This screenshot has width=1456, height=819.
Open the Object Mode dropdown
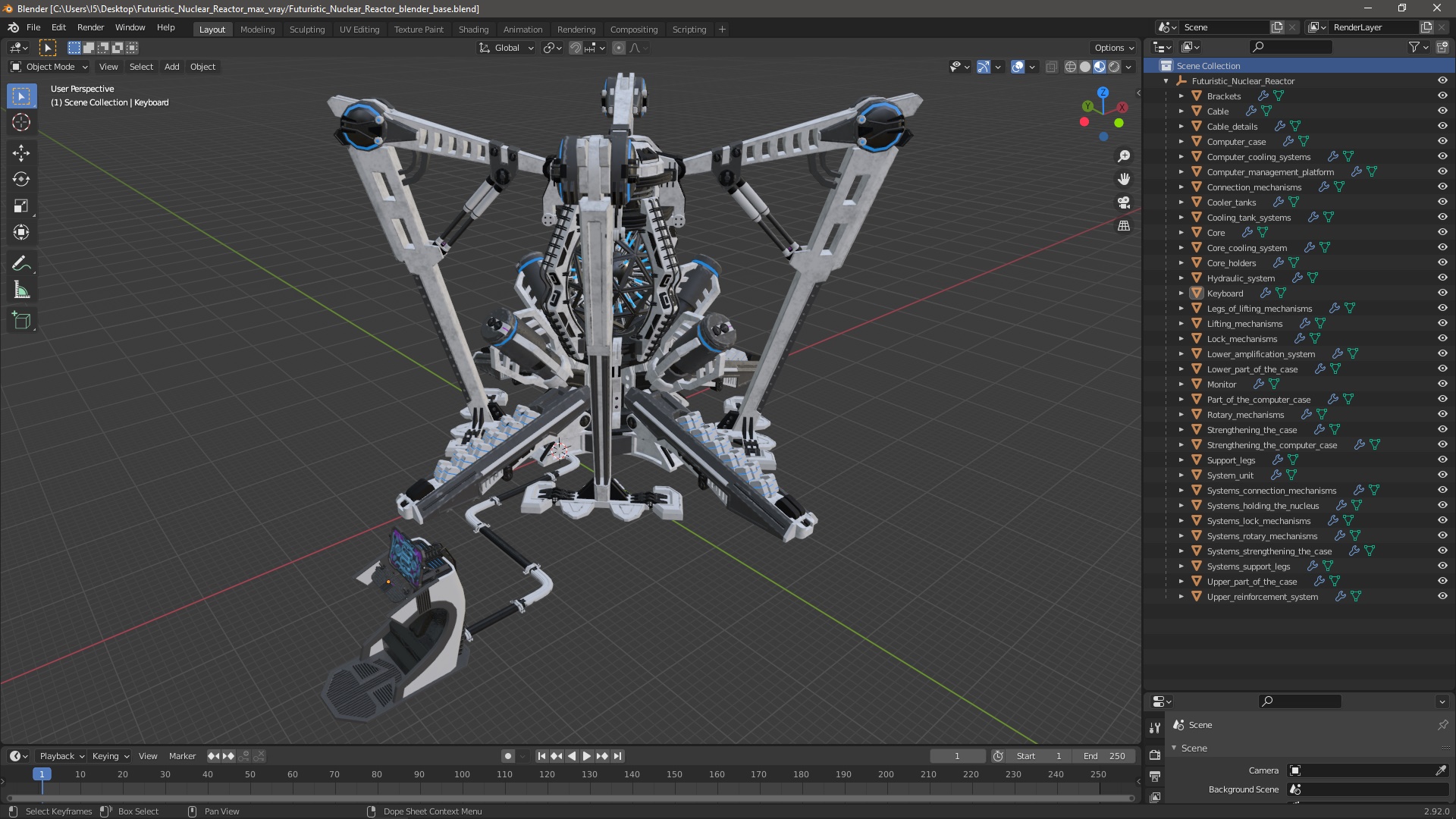click(x=50, y=67)
